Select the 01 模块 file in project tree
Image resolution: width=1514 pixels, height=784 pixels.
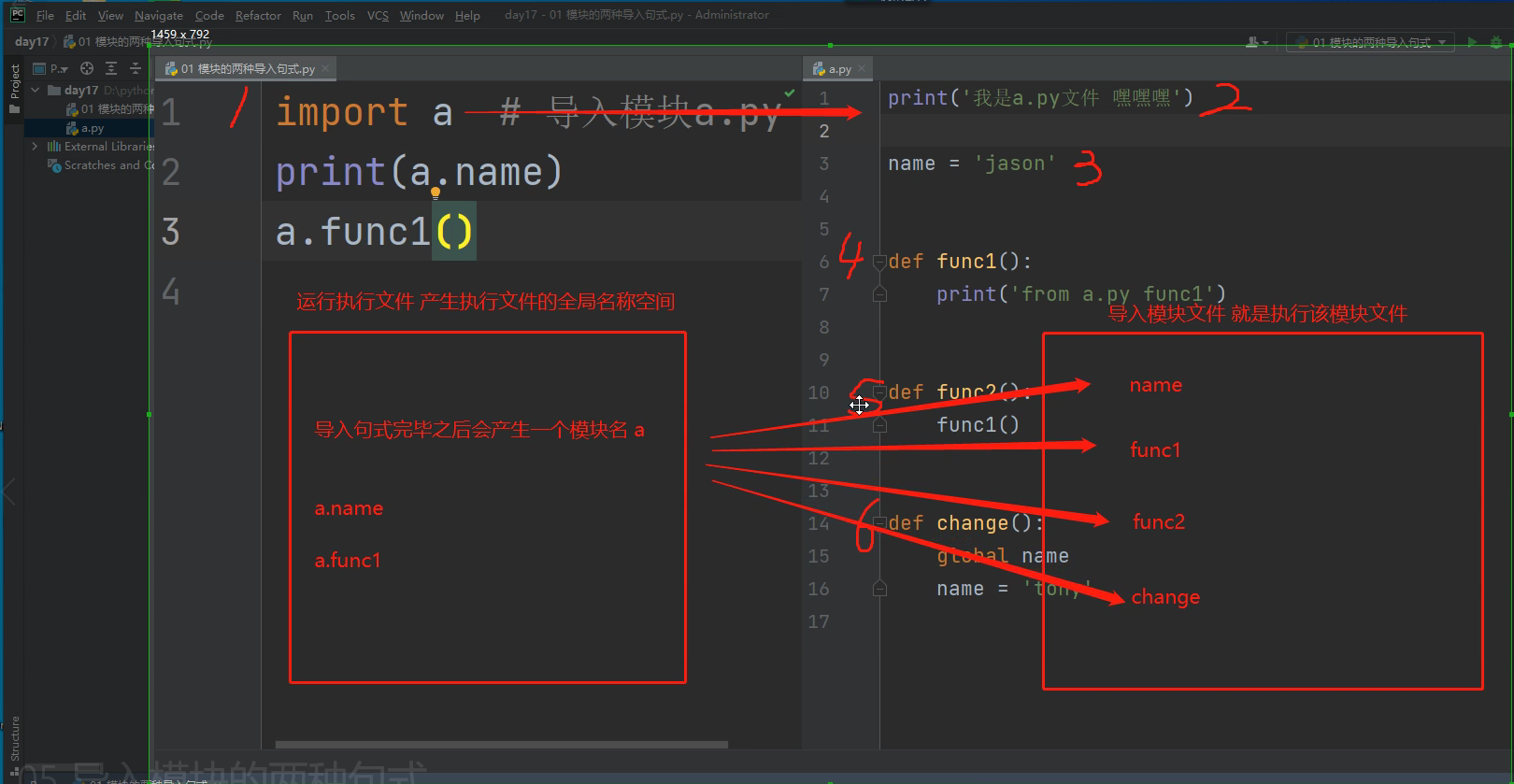pos(109,109)
